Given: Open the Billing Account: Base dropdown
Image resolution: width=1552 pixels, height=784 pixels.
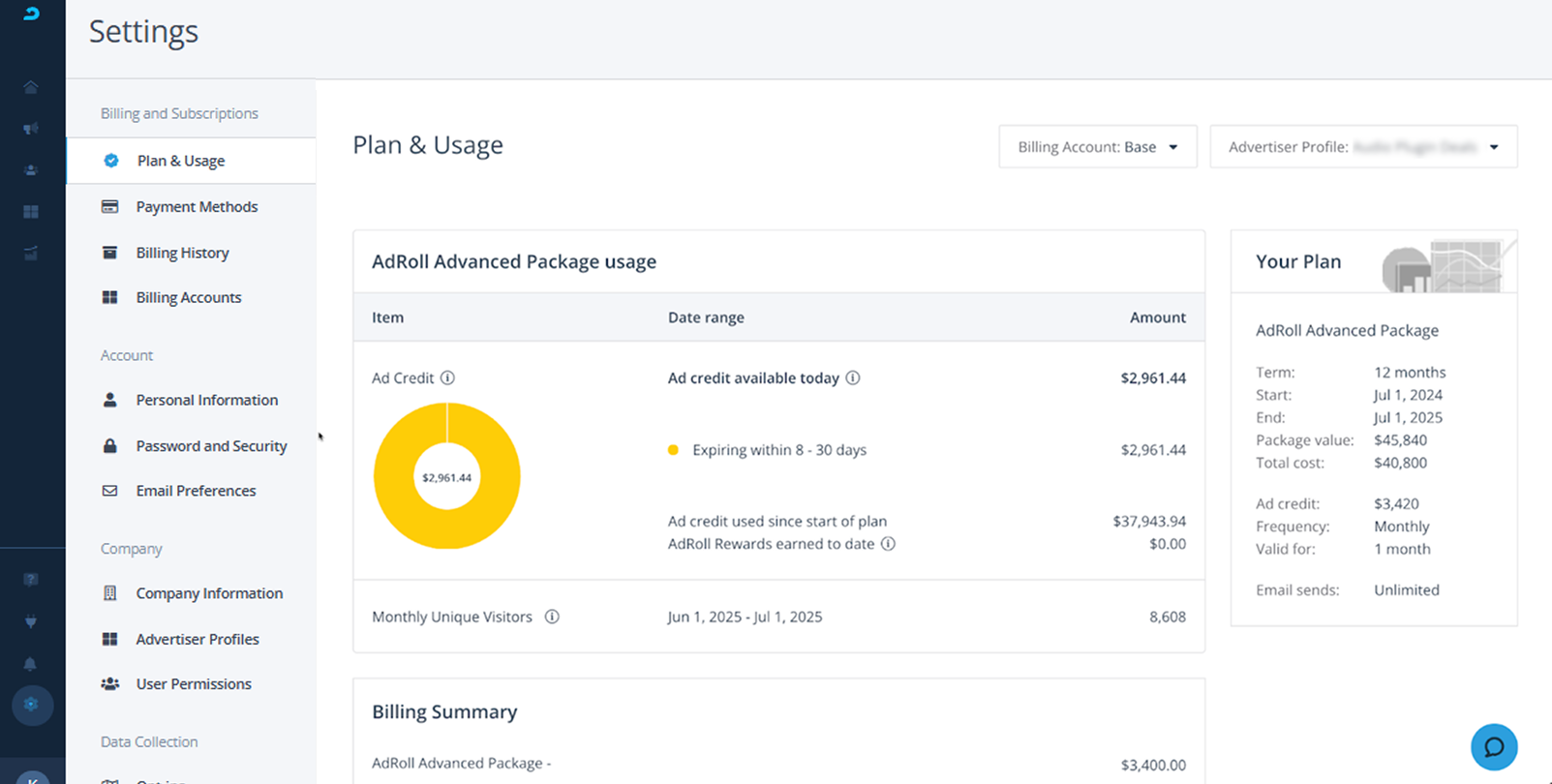Looking at the screenshot, I should click(x=1098, y=147).
